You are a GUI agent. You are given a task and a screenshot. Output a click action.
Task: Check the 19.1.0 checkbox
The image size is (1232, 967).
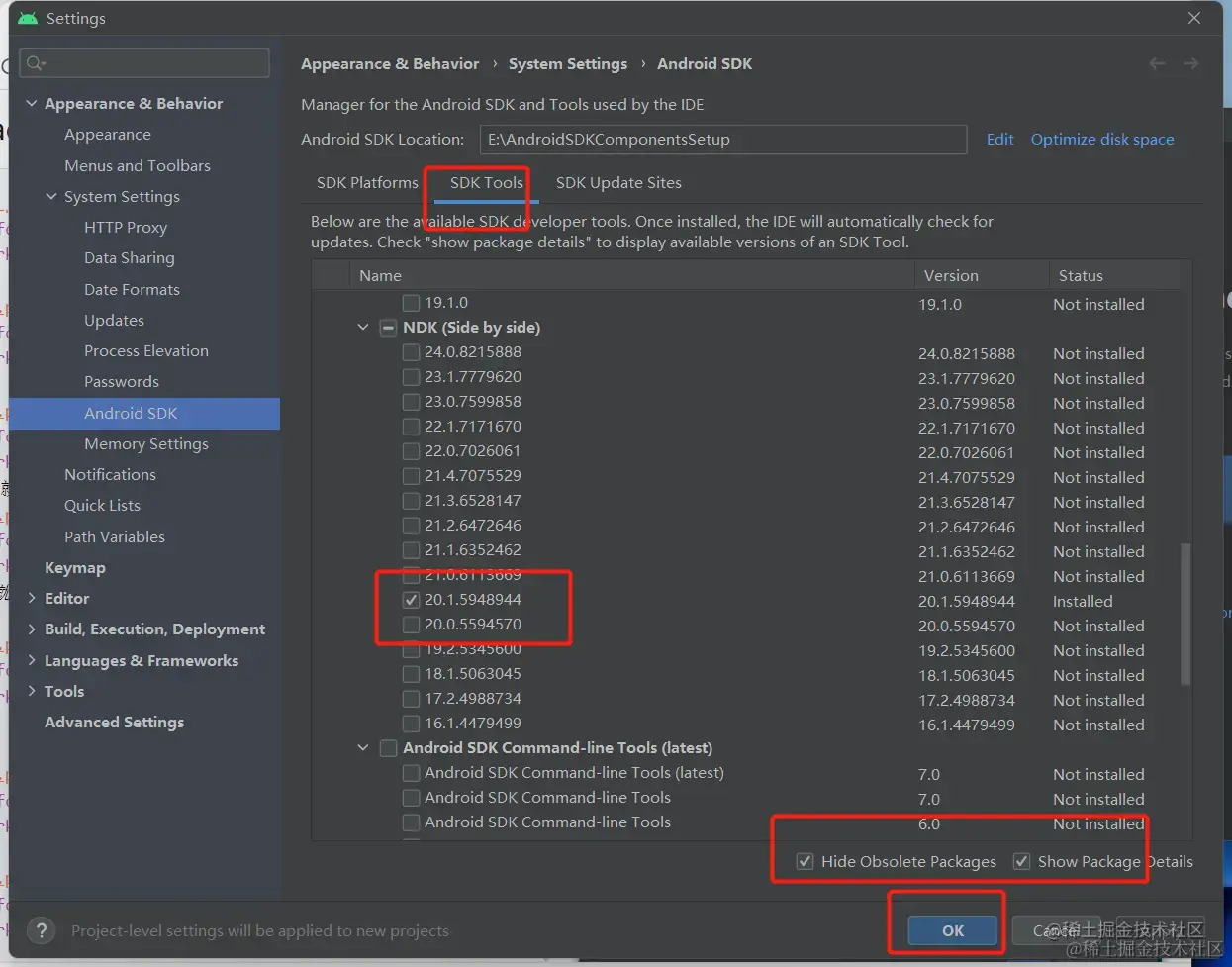tap(411, 303)
